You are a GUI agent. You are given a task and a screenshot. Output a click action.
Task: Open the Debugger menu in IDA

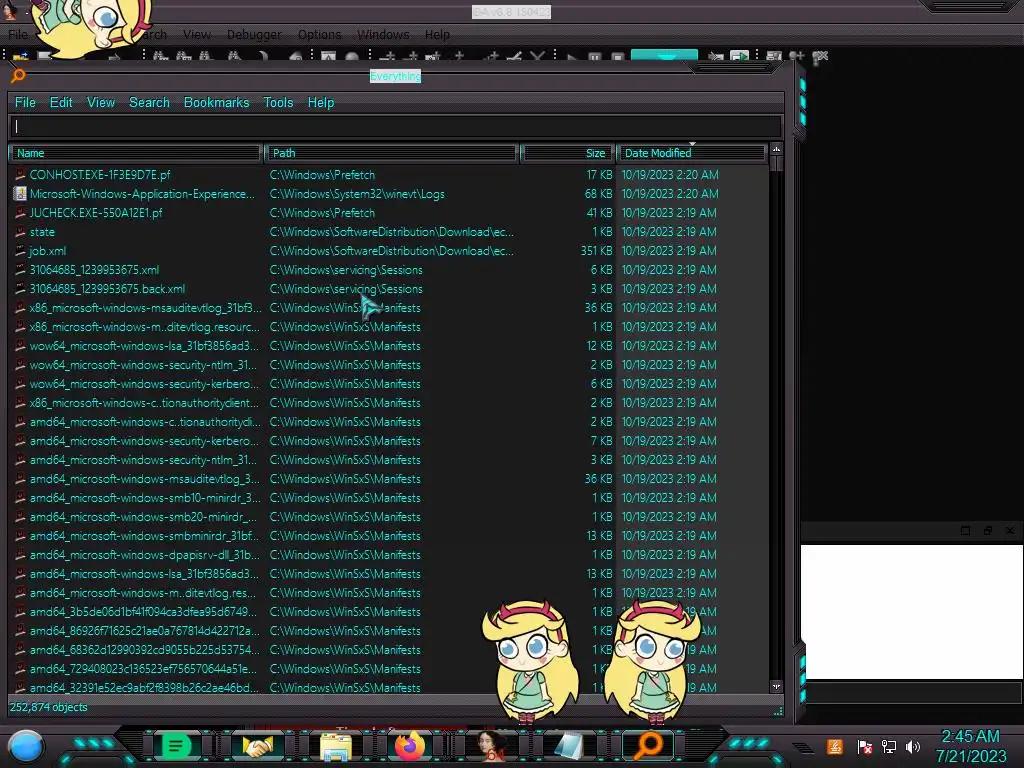point(254,34)
